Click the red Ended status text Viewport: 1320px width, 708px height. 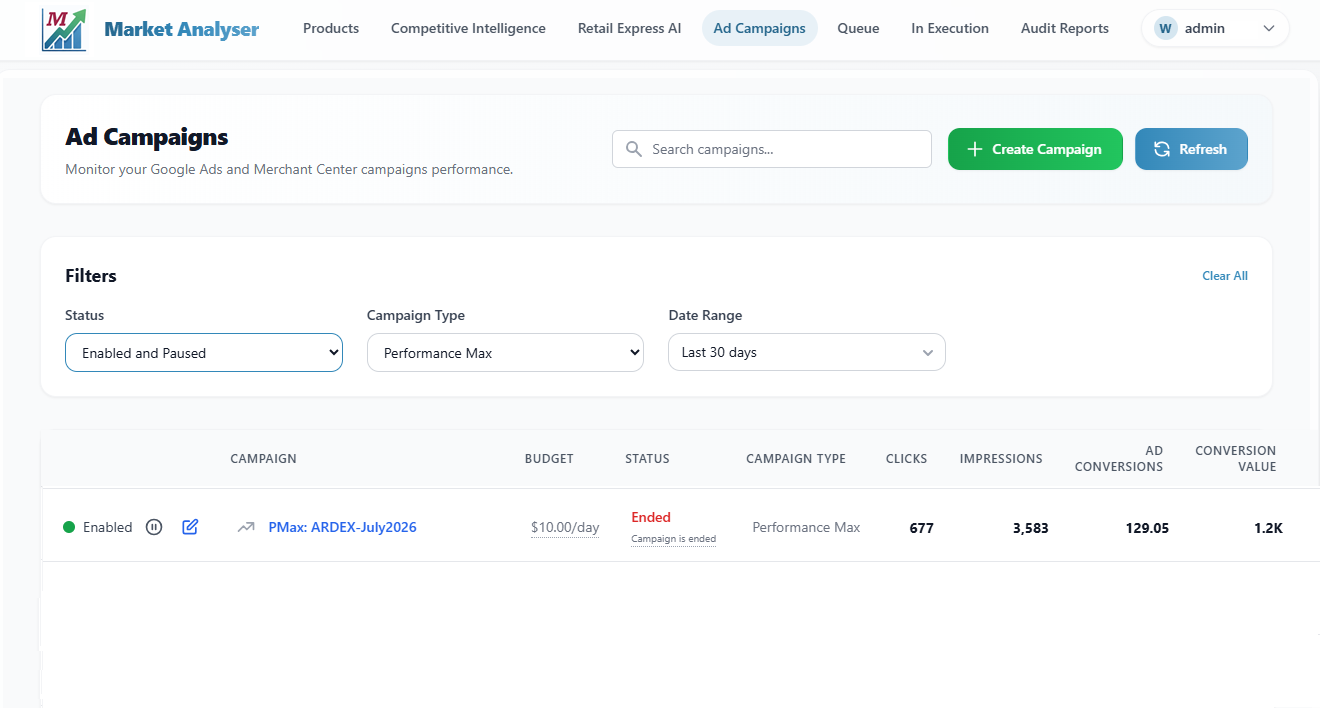click(651, 517)
